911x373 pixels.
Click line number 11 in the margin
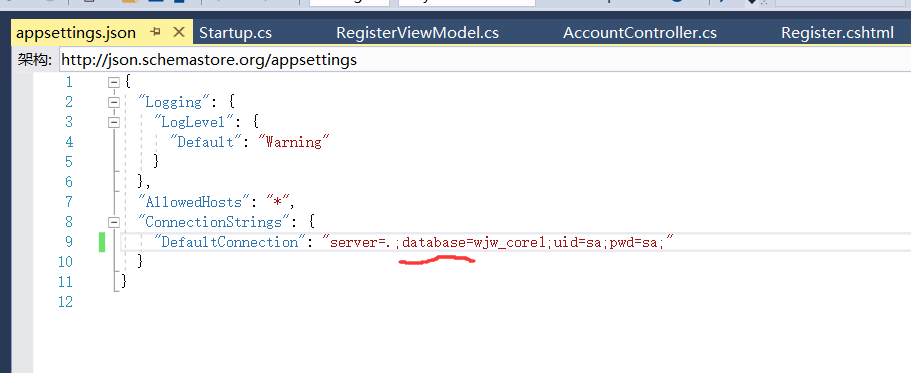65,282
